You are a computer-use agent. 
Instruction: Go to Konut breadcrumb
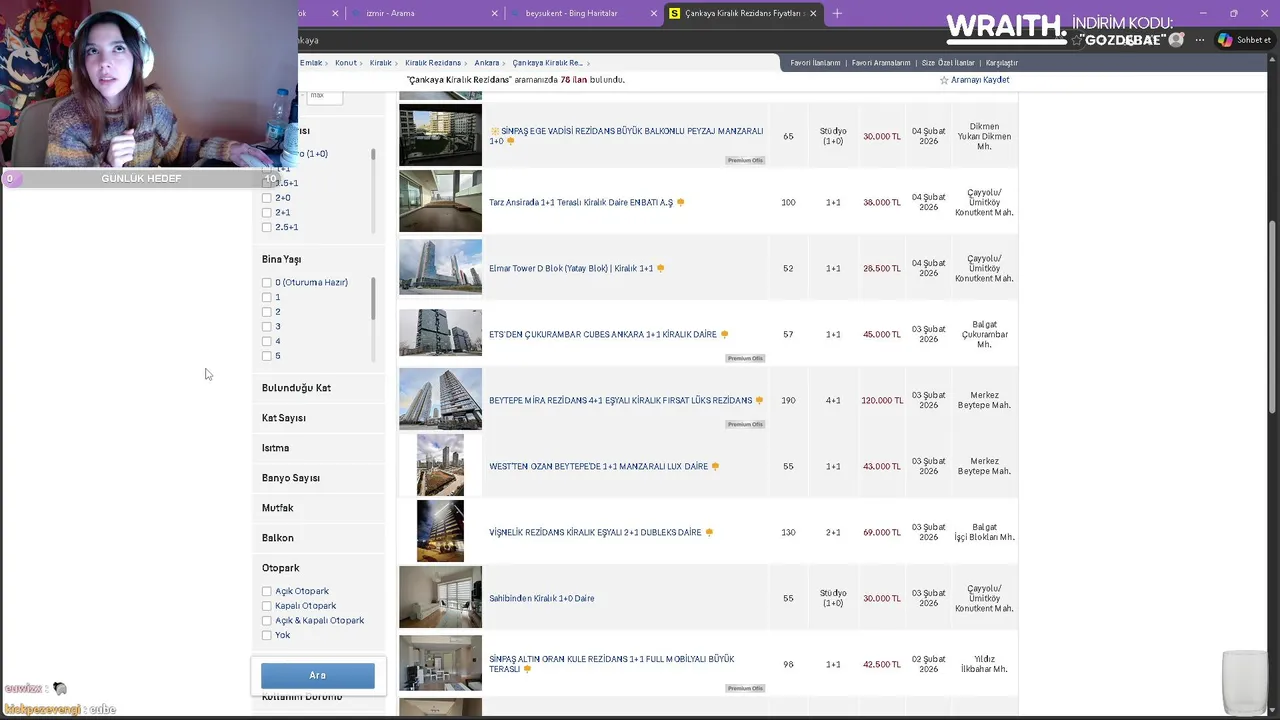[345, 63]
